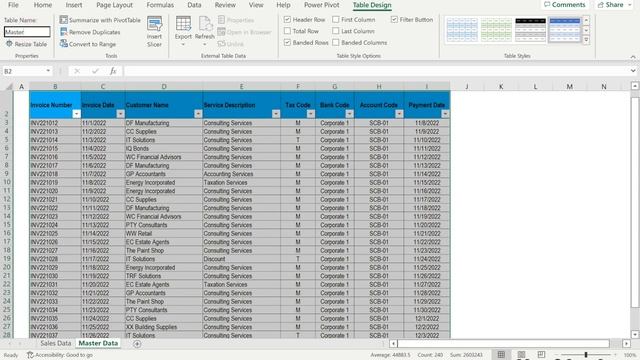Select the black header table style thumbnail

530,29
